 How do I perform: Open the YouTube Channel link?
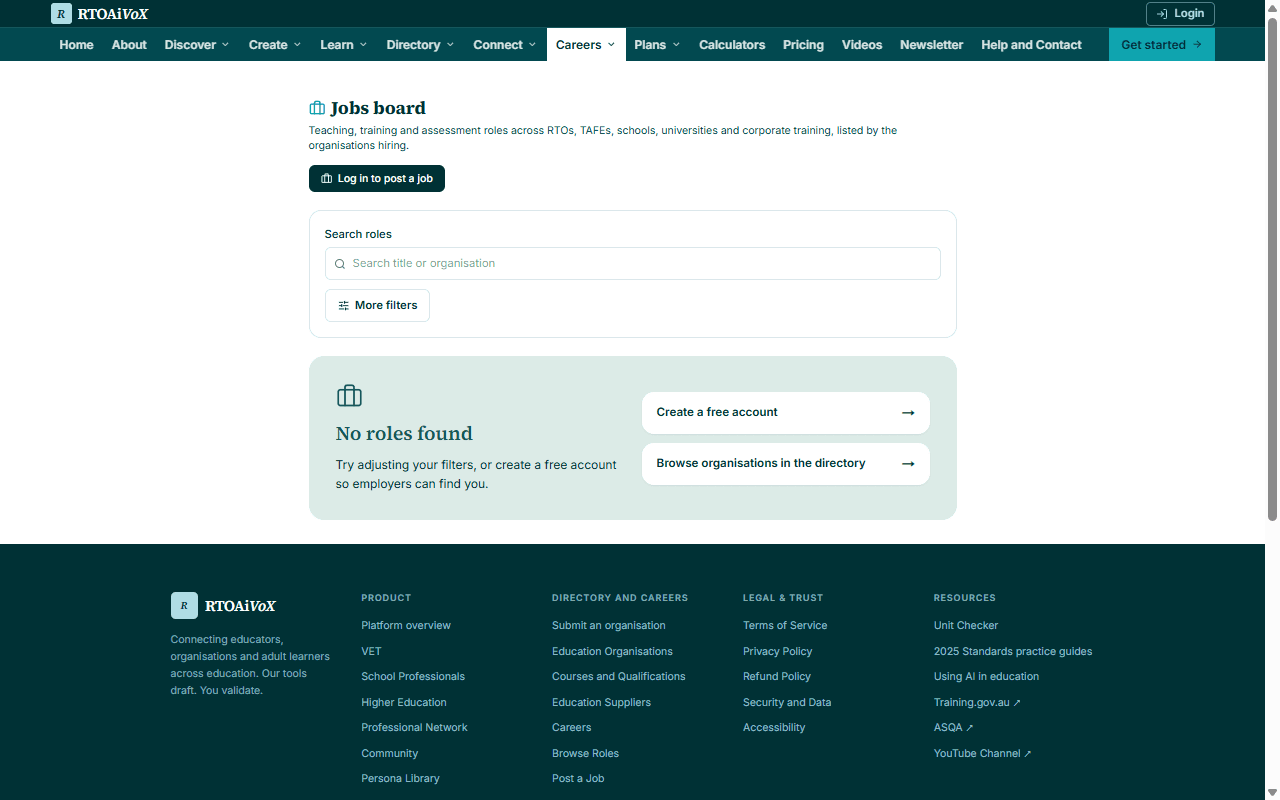point(982,754)
